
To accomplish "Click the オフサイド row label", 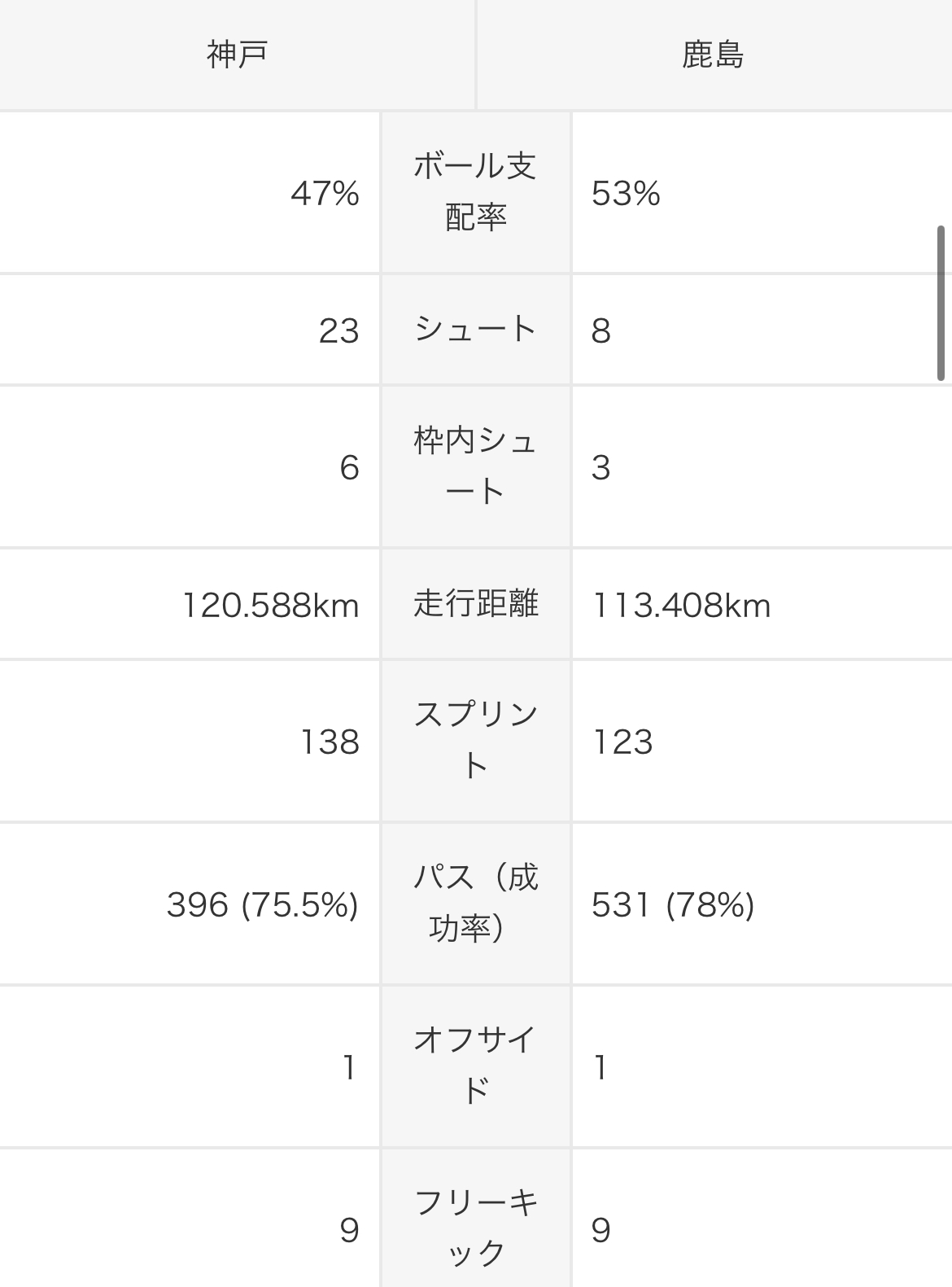I will click(475, 1066).
